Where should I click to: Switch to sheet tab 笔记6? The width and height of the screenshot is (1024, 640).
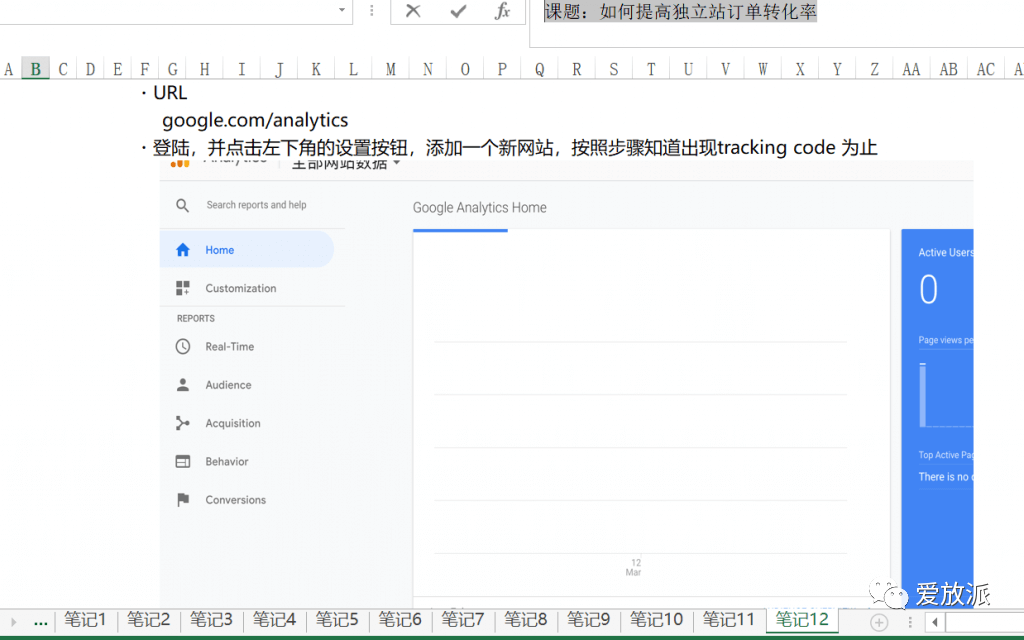coord(400,619)
